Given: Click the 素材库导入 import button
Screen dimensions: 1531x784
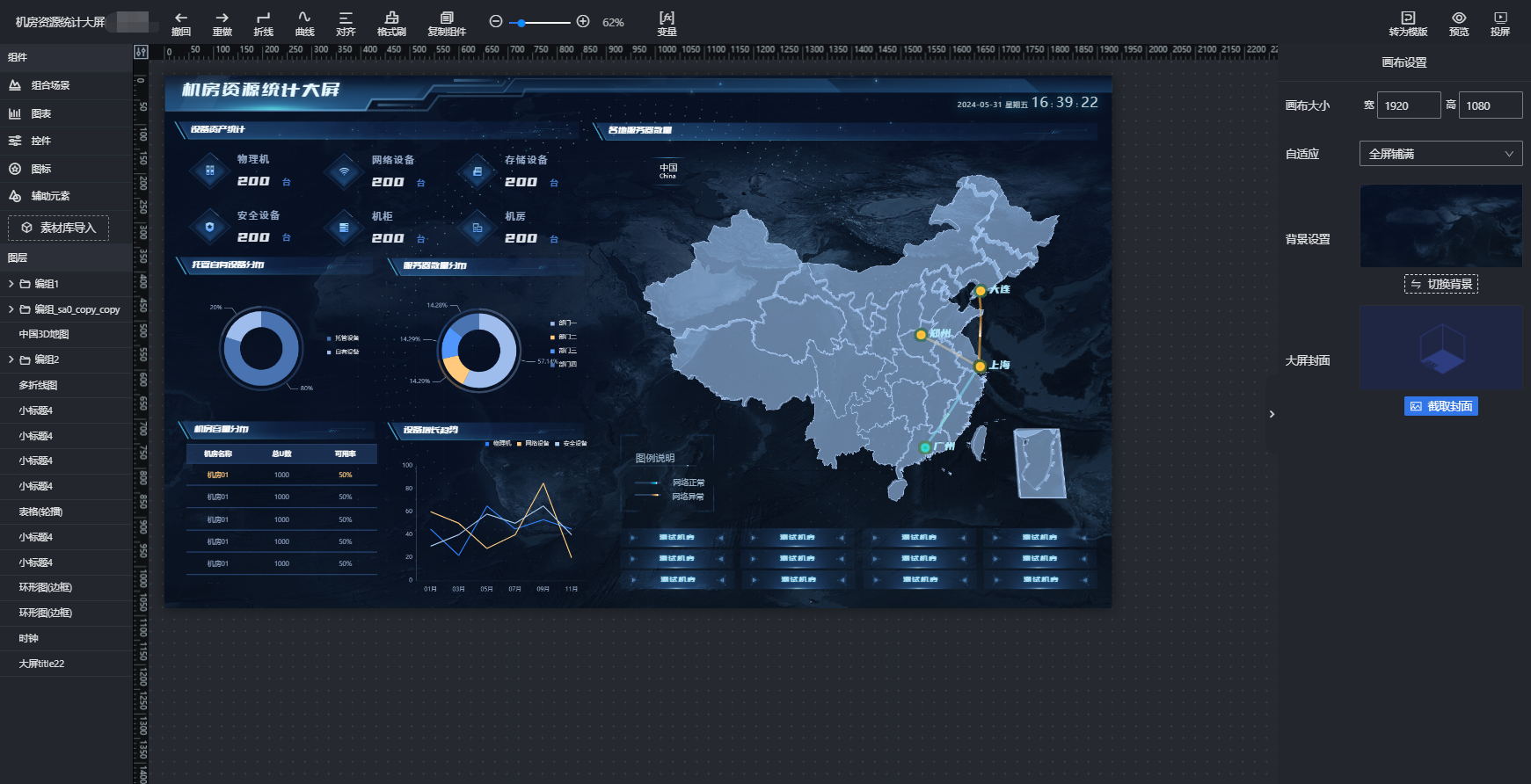Looking at the screenshot, I should pyautogui.click(x=59, y=228).
